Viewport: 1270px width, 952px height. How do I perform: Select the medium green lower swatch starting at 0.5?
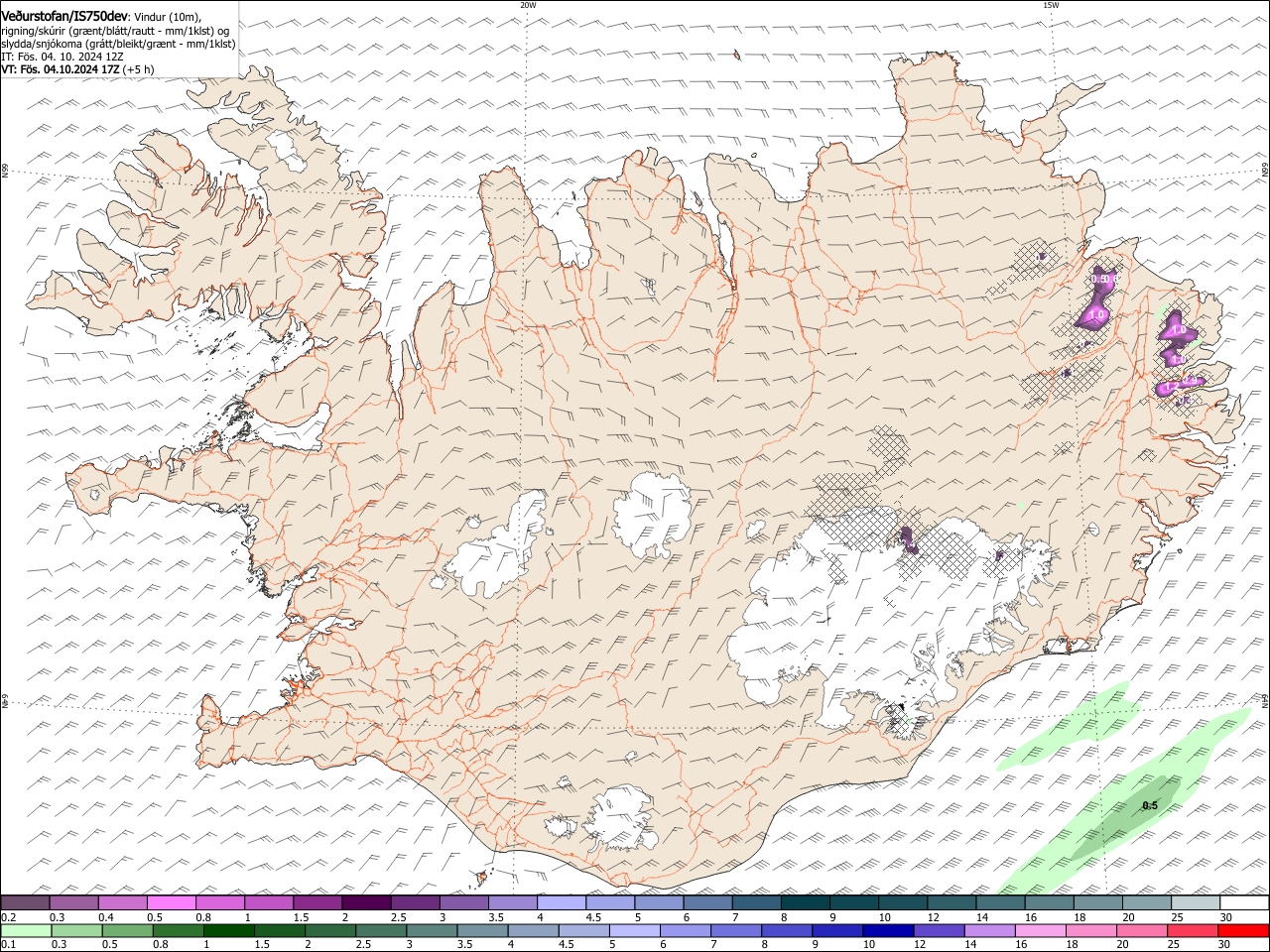127,931
